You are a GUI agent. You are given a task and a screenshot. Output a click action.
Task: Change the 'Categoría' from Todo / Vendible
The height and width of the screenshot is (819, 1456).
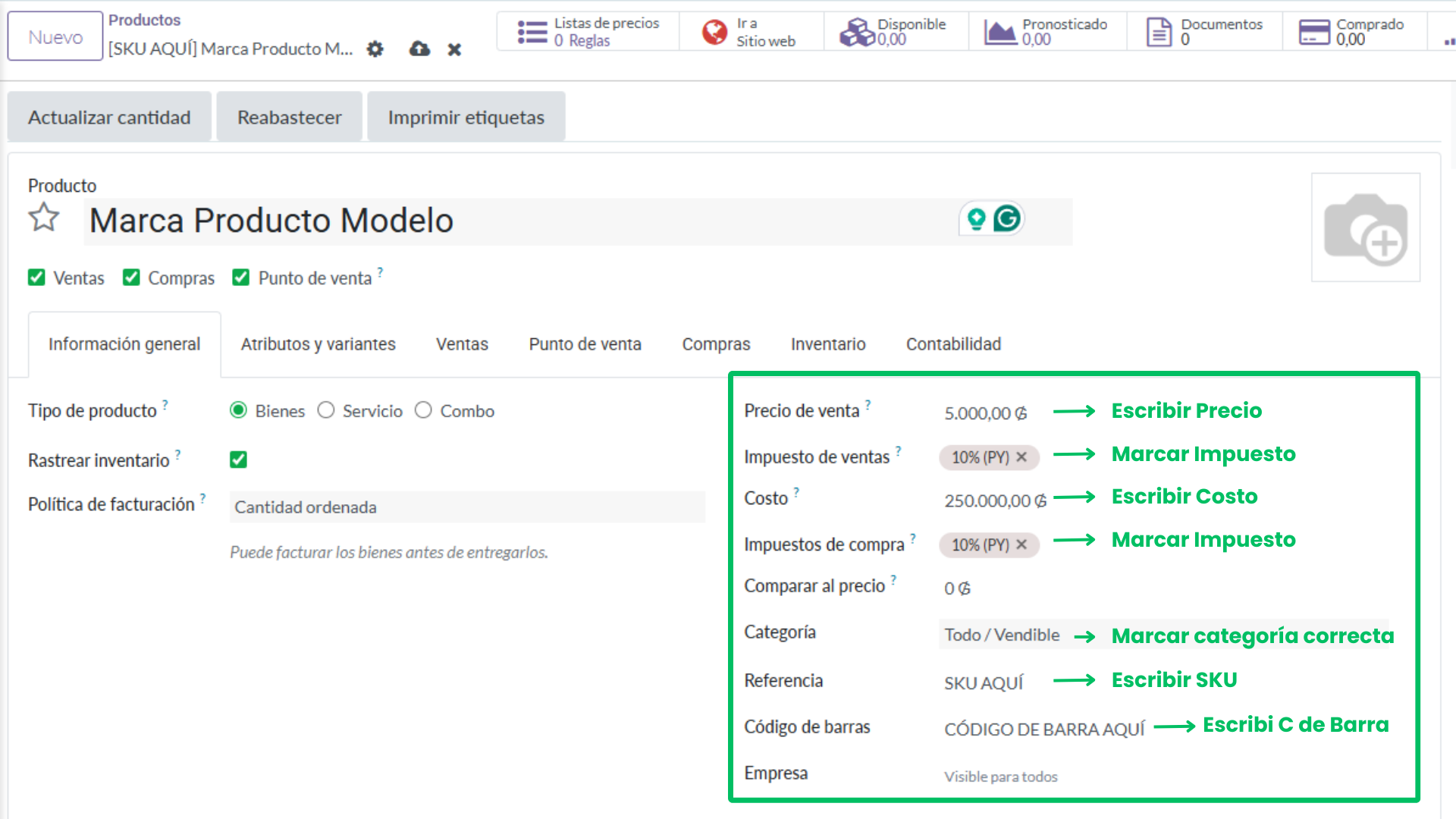(1001, 635)
